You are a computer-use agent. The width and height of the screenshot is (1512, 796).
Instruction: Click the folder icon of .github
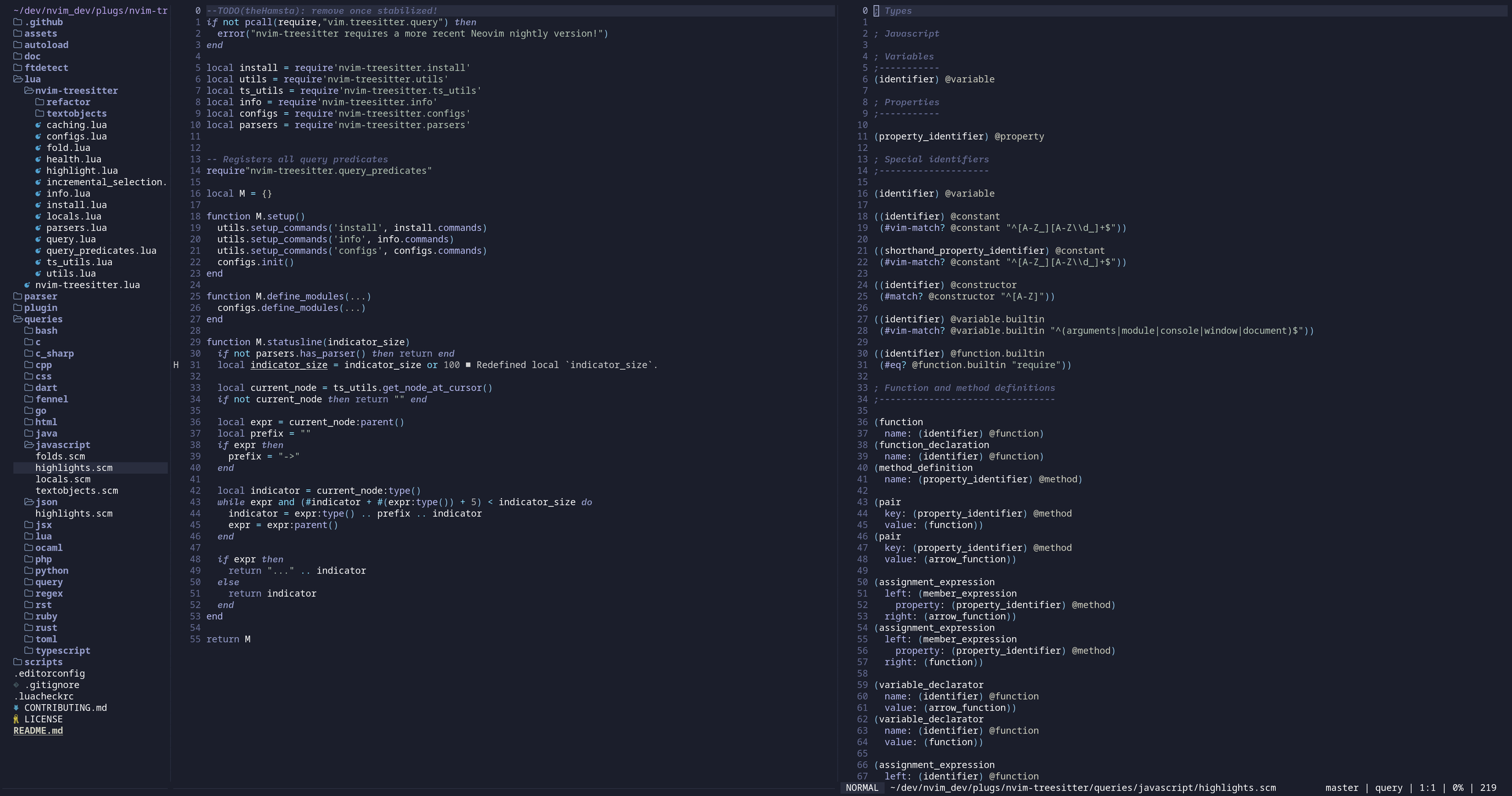tap(17, 23)
